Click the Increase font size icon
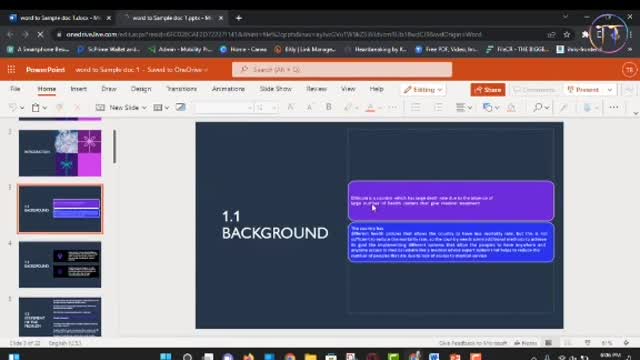Image resolution: width=640 pixels, height=360 pixels. point(291,107)
